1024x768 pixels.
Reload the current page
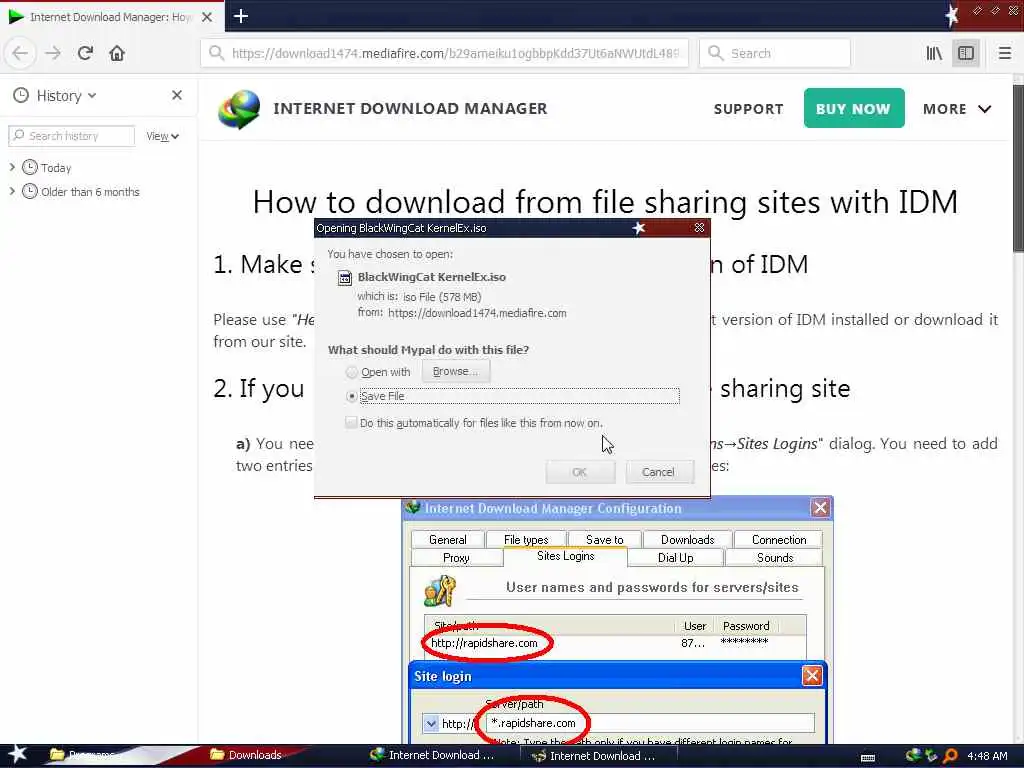point(86,53)
